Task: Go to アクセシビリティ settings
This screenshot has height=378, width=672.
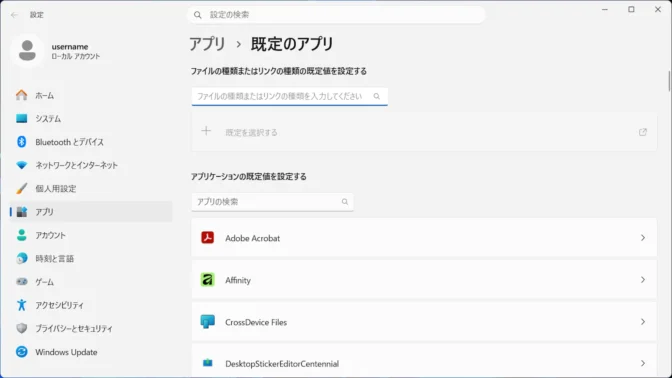Action: pos(91,305)
